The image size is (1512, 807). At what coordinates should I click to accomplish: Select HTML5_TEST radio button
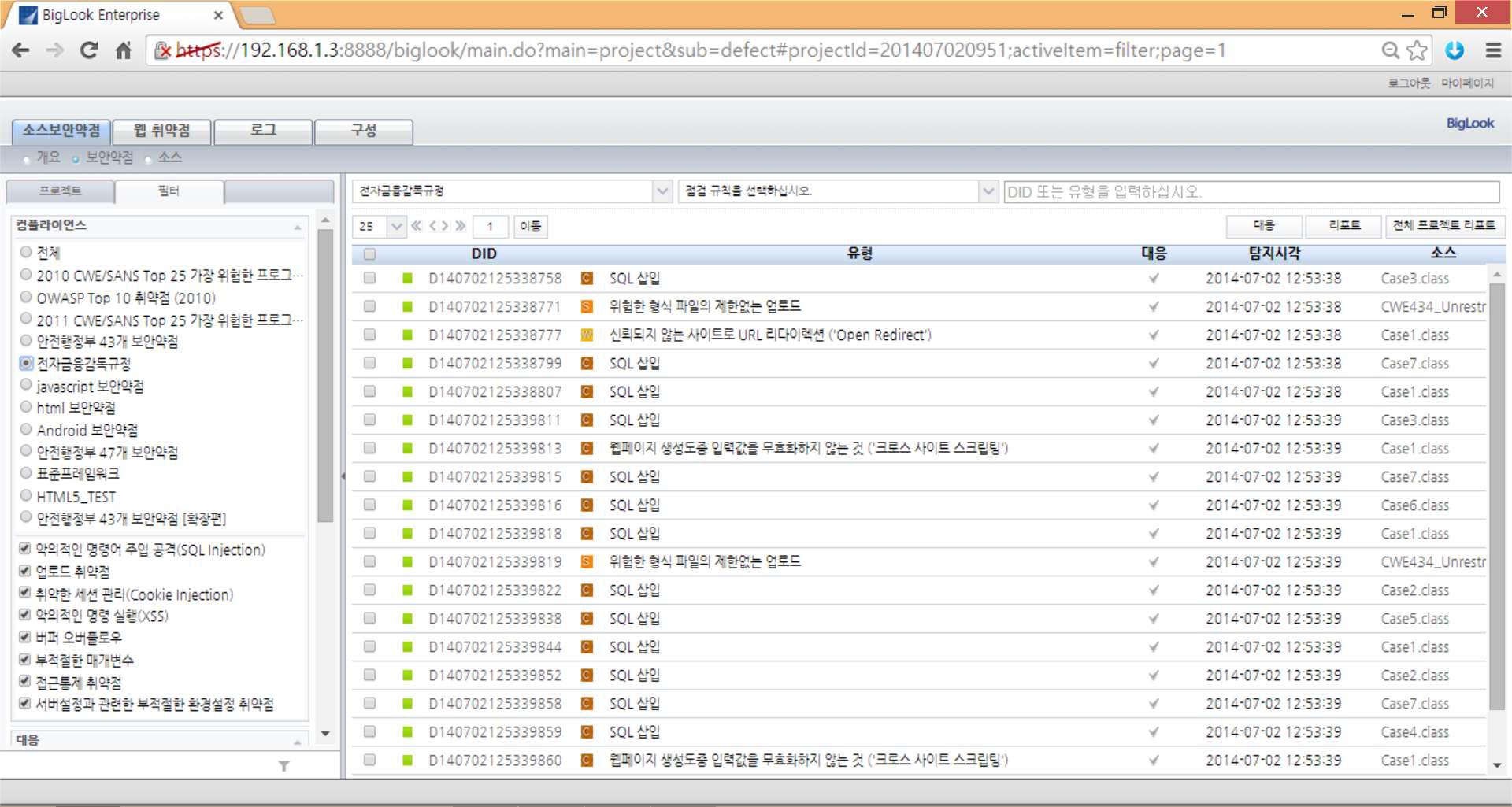(26, 496)
